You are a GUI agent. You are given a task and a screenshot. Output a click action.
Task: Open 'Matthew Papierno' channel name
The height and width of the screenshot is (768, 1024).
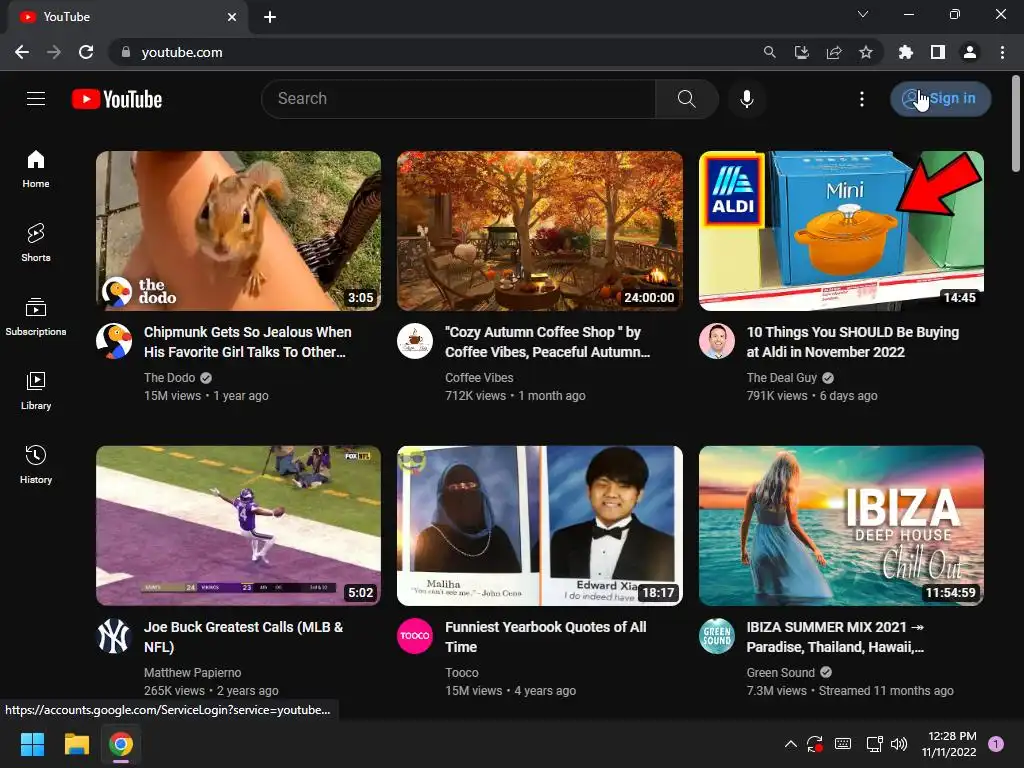[193, 673]
